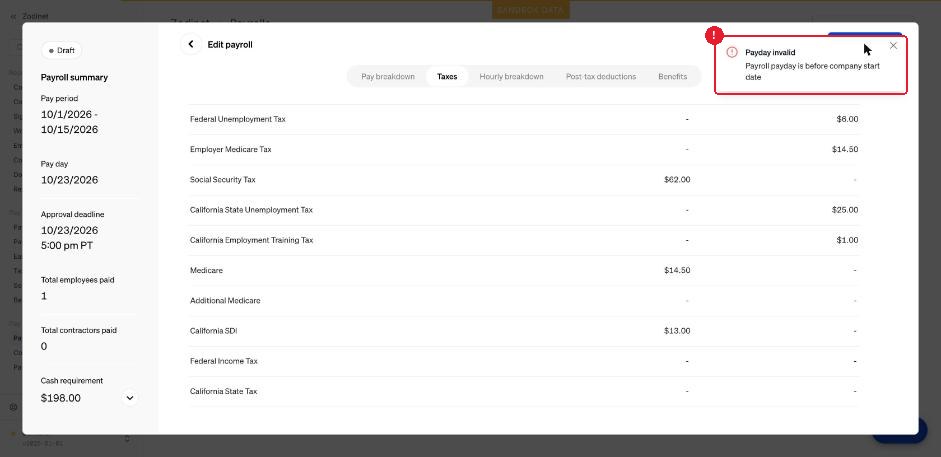Click the $13.00 California SDI amount

[677, 331]
